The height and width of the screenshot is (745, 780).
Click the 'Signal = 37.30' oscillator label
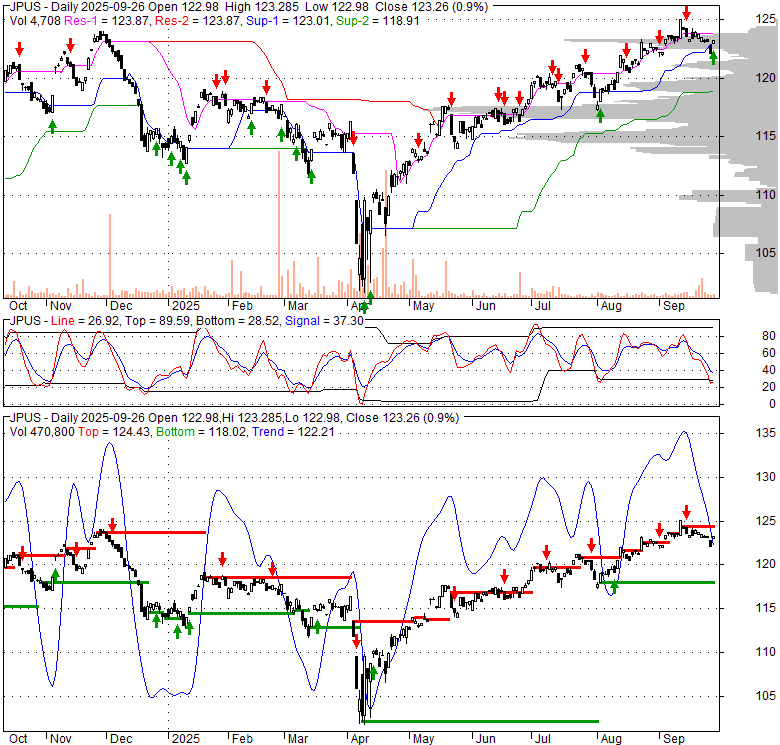pos(324,321)
